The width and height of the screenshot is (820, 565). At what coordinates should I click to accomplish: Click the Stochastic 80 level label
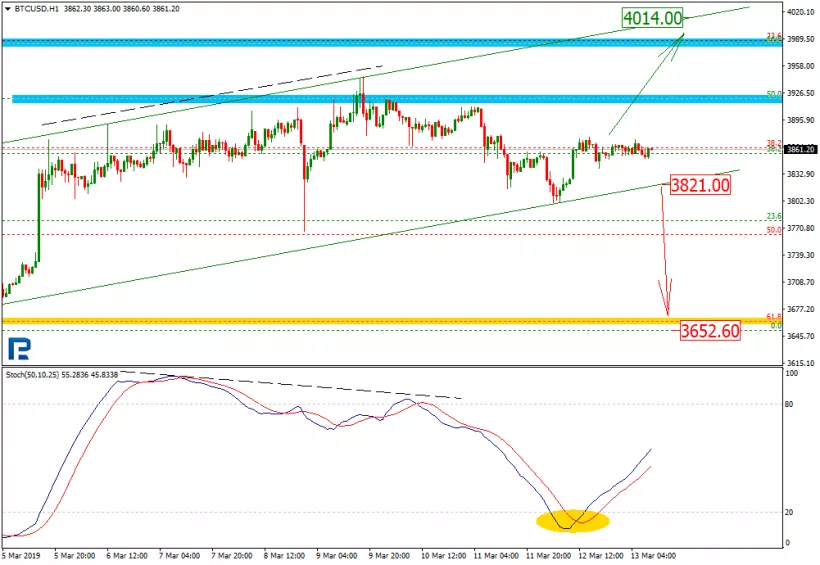pos(790,404)
